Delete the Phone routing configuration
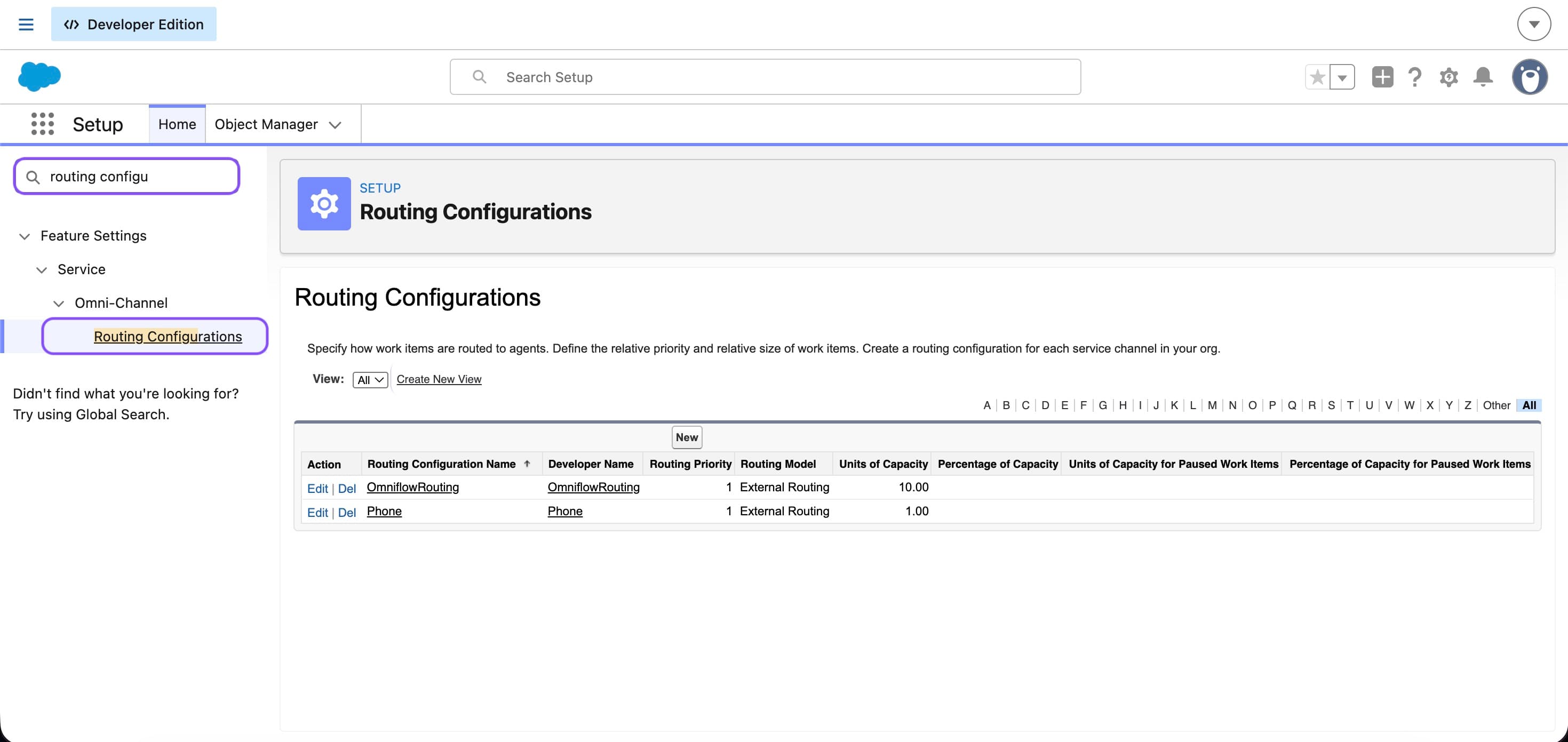Image resolution: width=1568 pixels, height=742 pixels. click(x=346, y=513)
